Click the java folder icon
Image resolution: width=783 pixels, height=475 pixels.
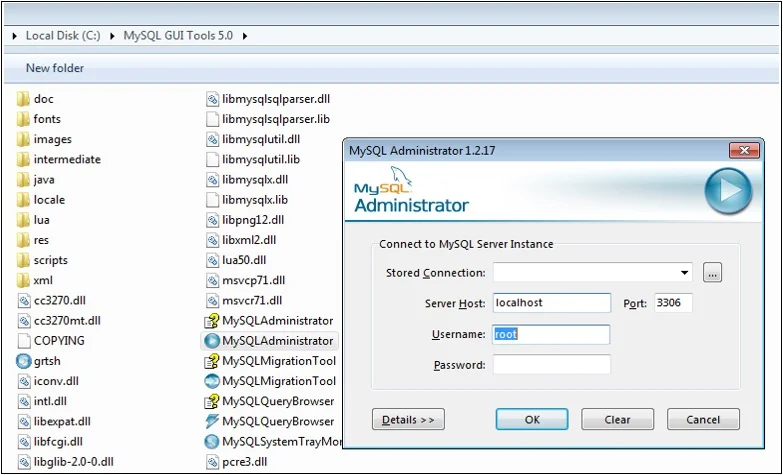(x=23, y=180)
